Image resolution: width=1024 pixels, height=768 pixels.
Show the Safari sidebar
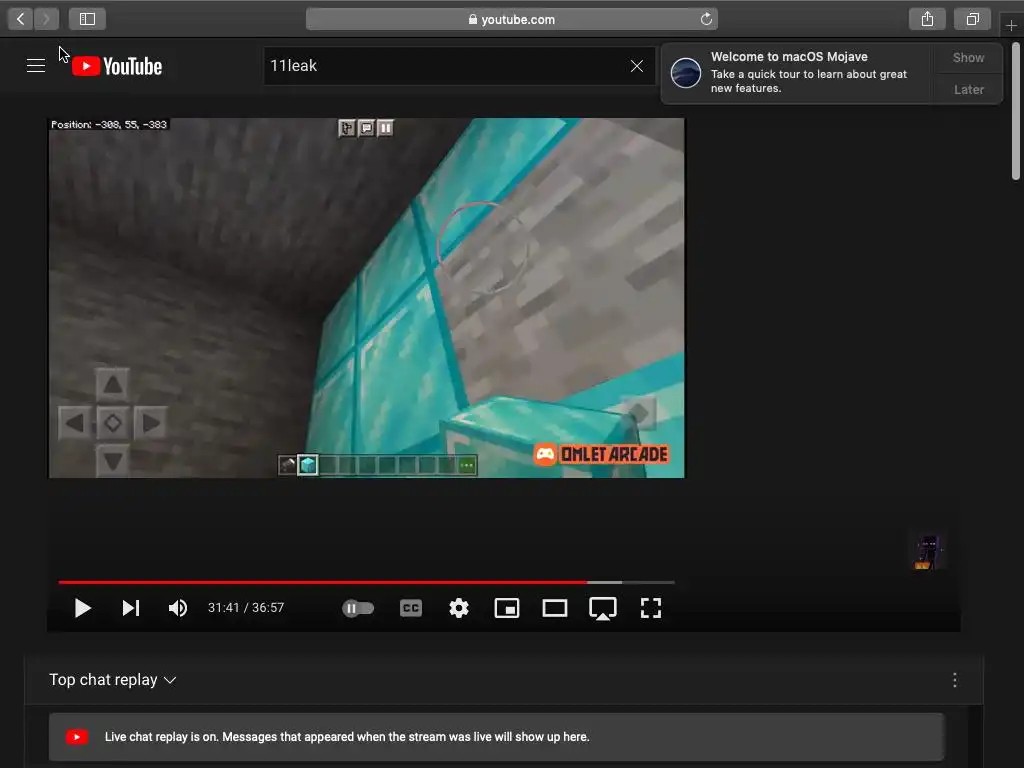point(88,19)
